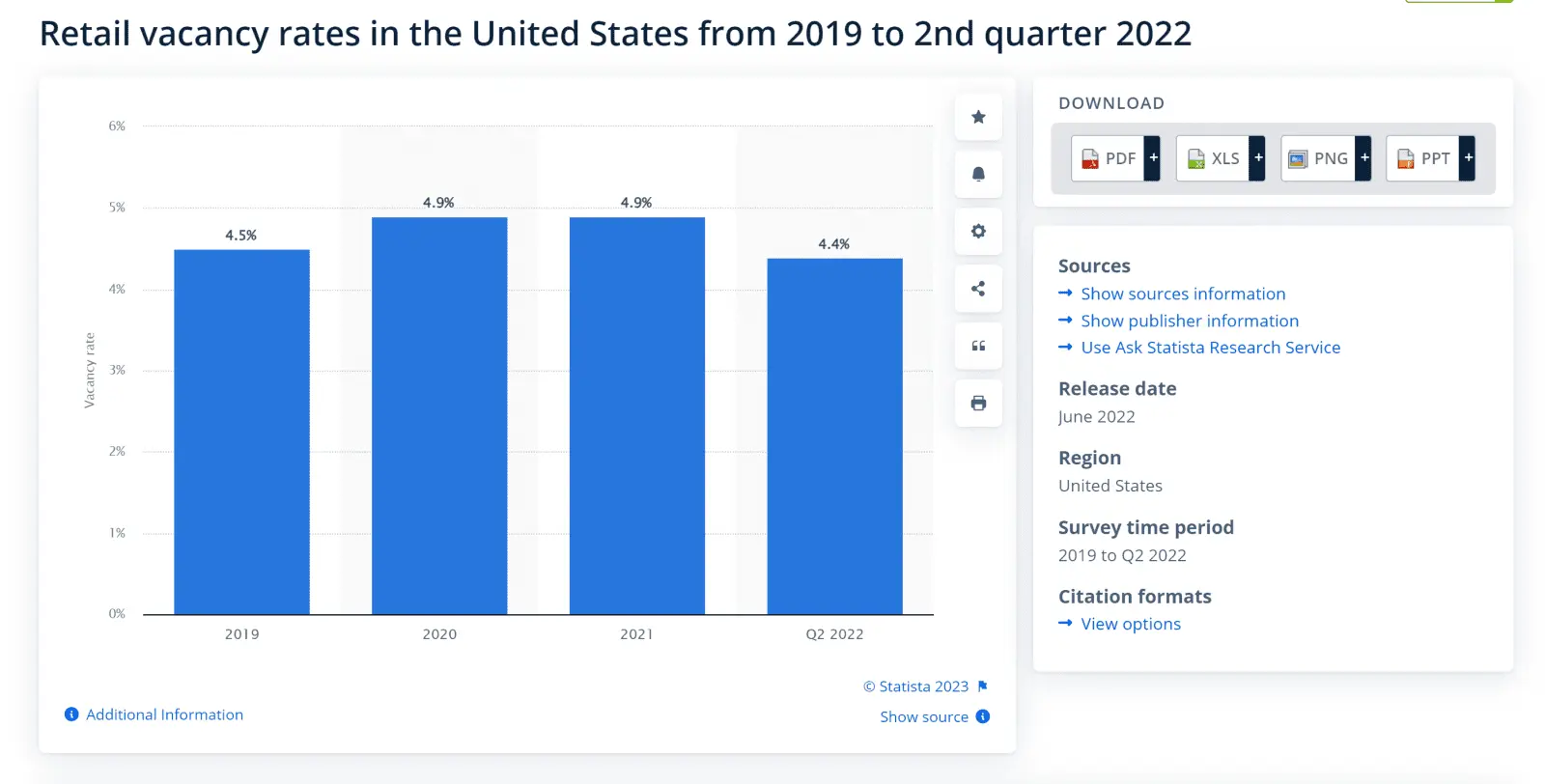1545x784 pixels.
Task: Click Use Ask Statista Research Service
Action: coord(1210,348)
